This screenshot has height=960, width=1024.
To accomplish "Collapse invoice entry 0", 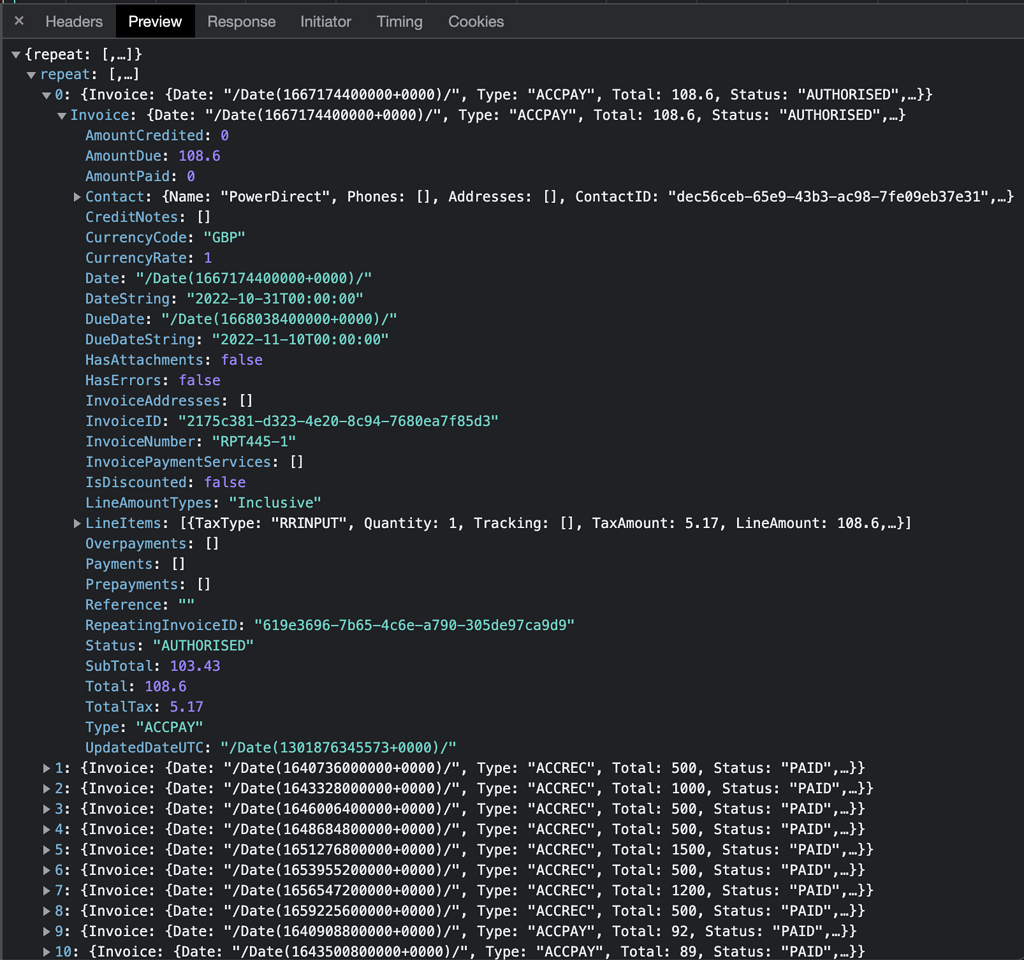I will coord(47,95).
